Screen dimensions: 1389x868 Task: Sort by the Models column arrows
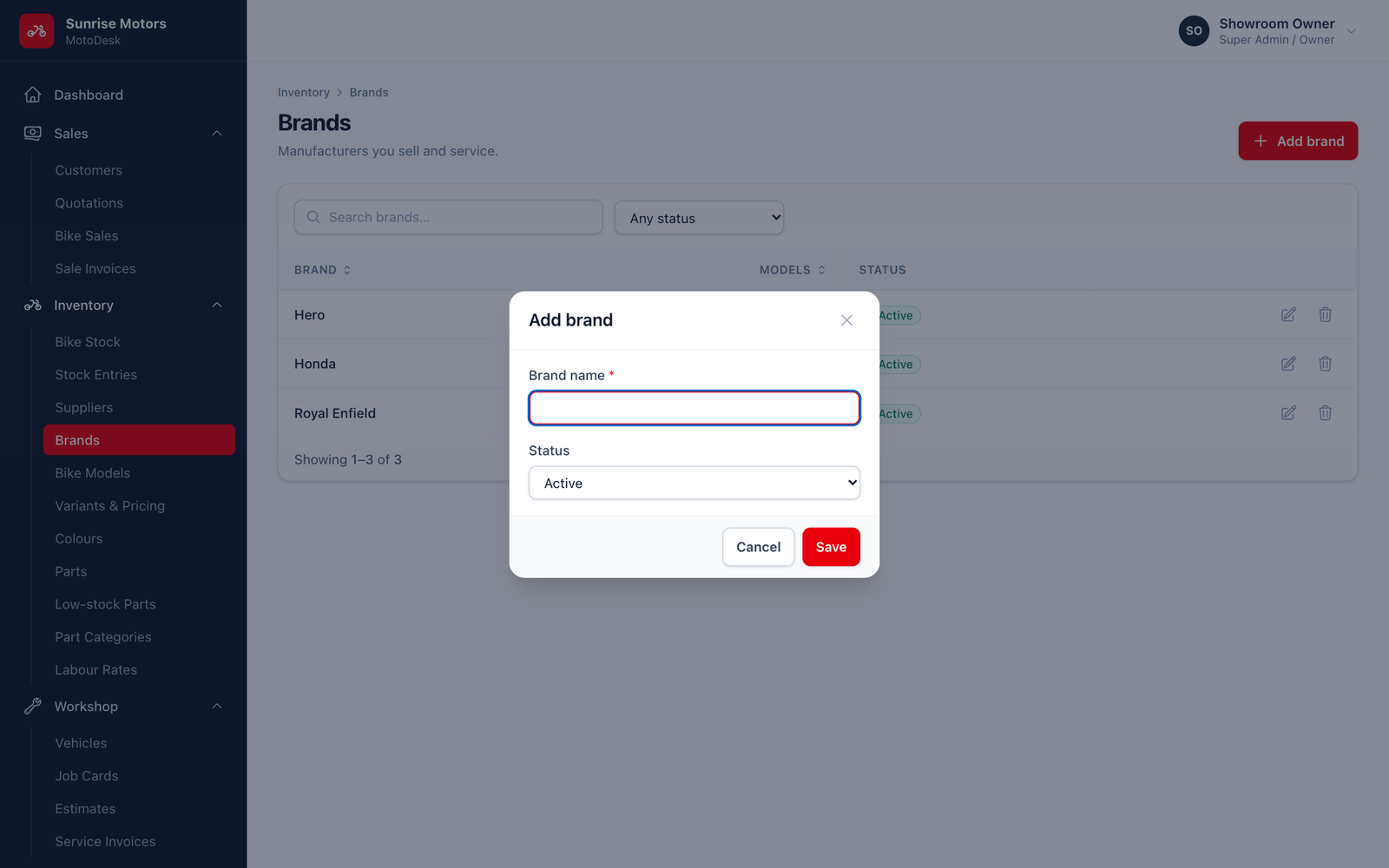coord(821,270)
